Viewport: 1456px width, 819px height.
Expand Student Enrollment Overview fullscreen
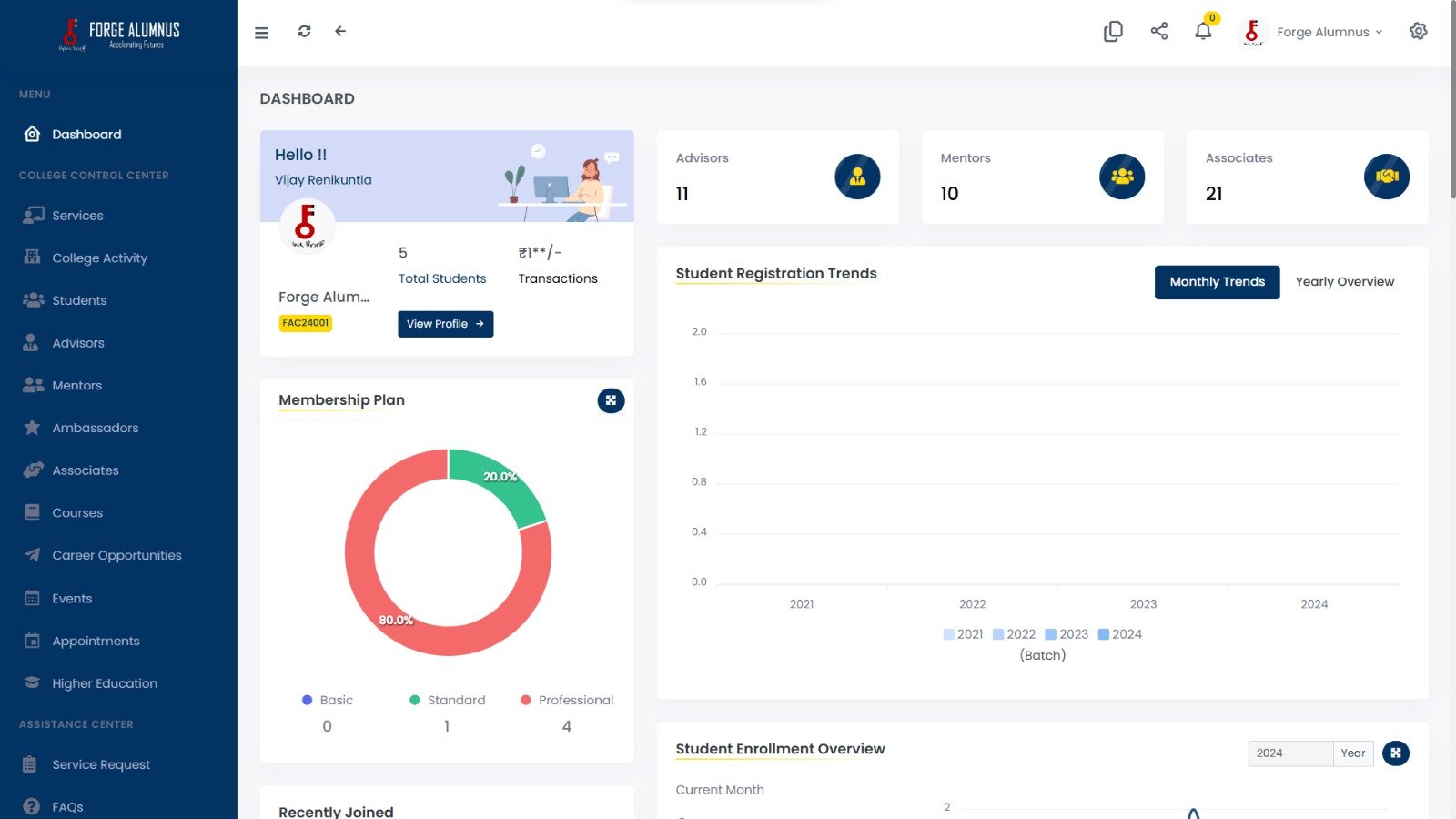1395,753
